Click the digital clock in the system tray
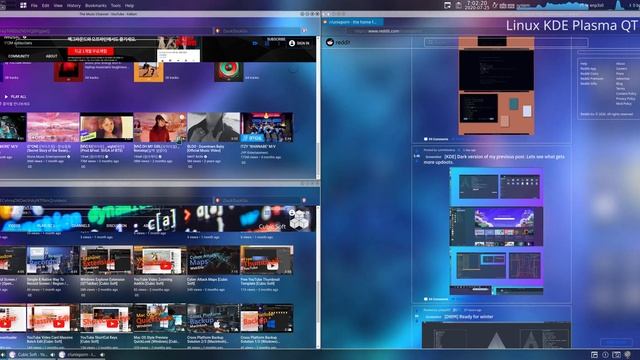640x360 pixels. coord(477,5)
